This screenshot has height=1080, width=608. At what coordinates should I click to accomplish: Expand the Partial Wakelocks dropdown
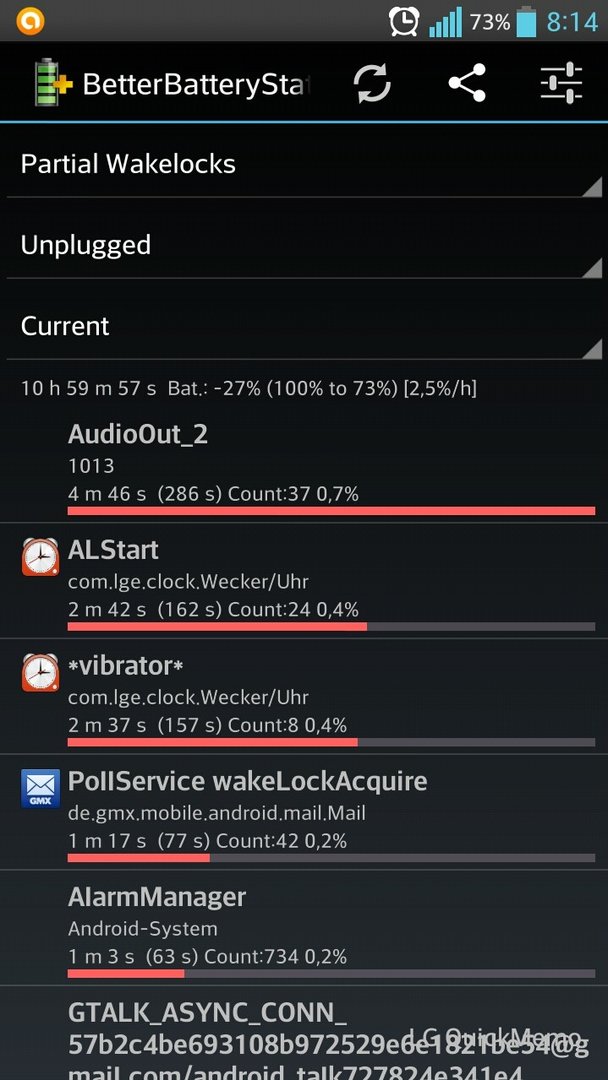pos(304,164)
